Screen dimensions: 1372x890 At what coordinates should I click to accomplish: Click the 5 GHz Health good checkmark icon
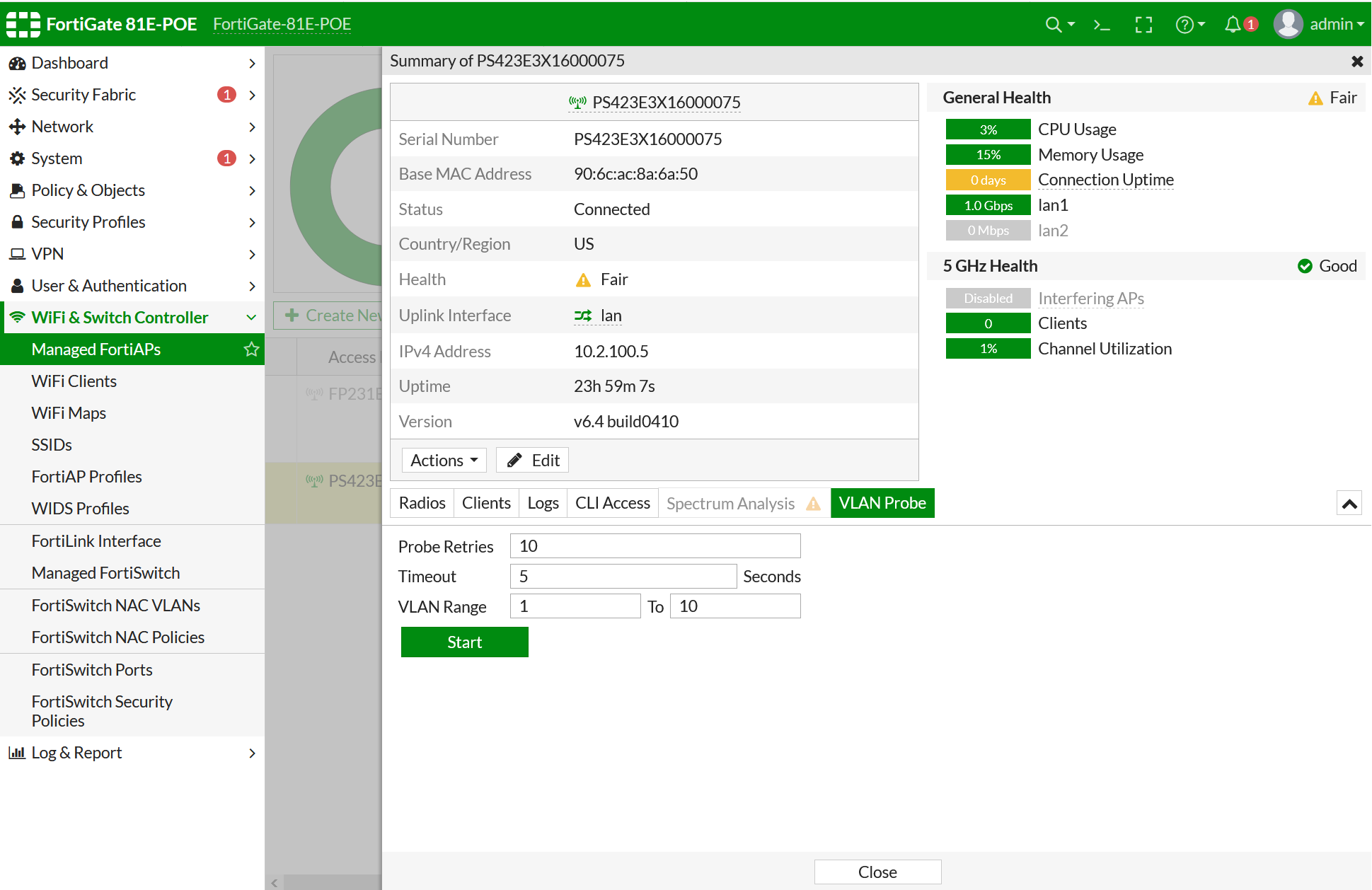click(x=1305, y=266)
